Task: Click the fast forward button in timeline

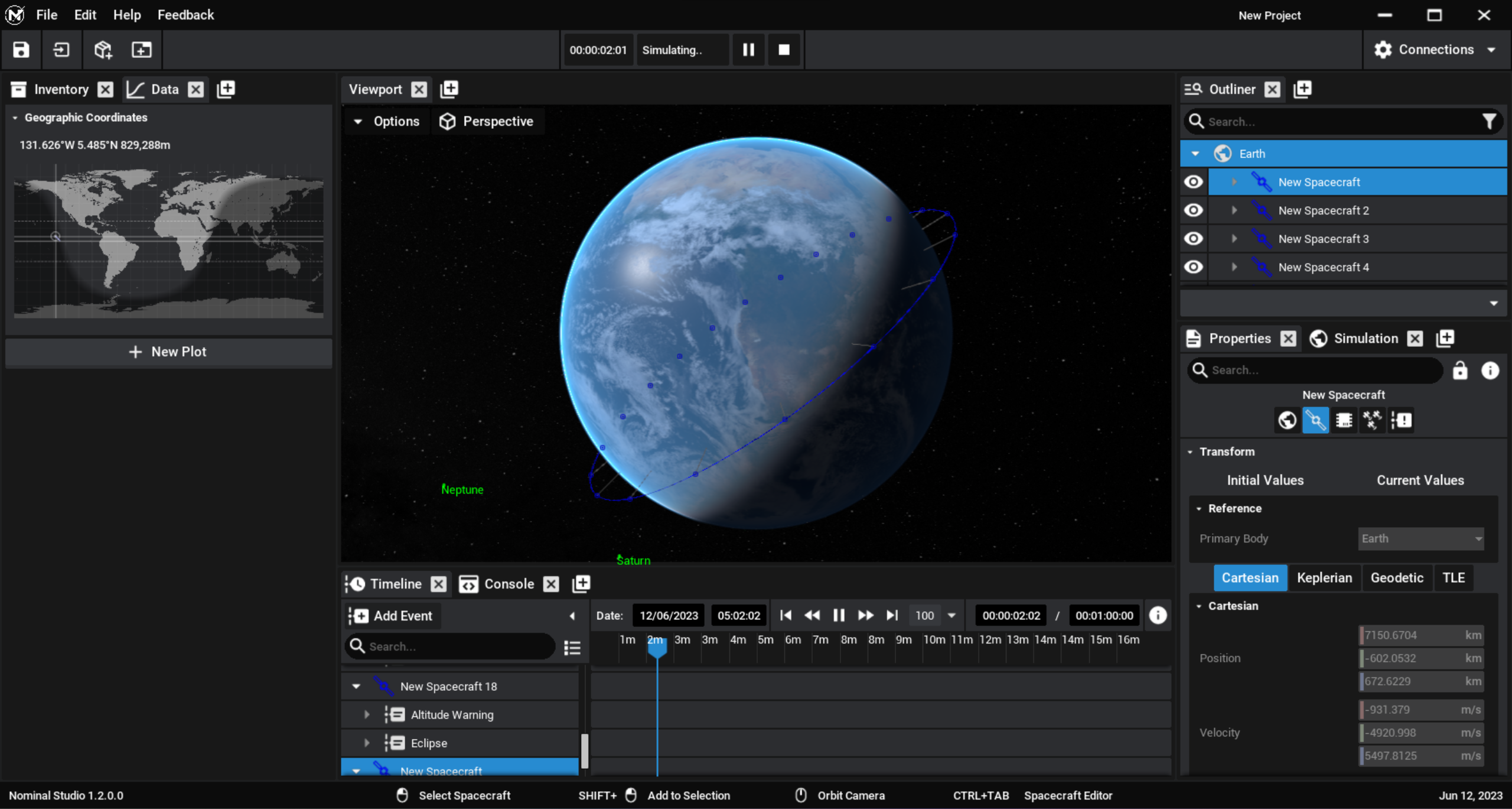Action: click(x=865, y=615)
